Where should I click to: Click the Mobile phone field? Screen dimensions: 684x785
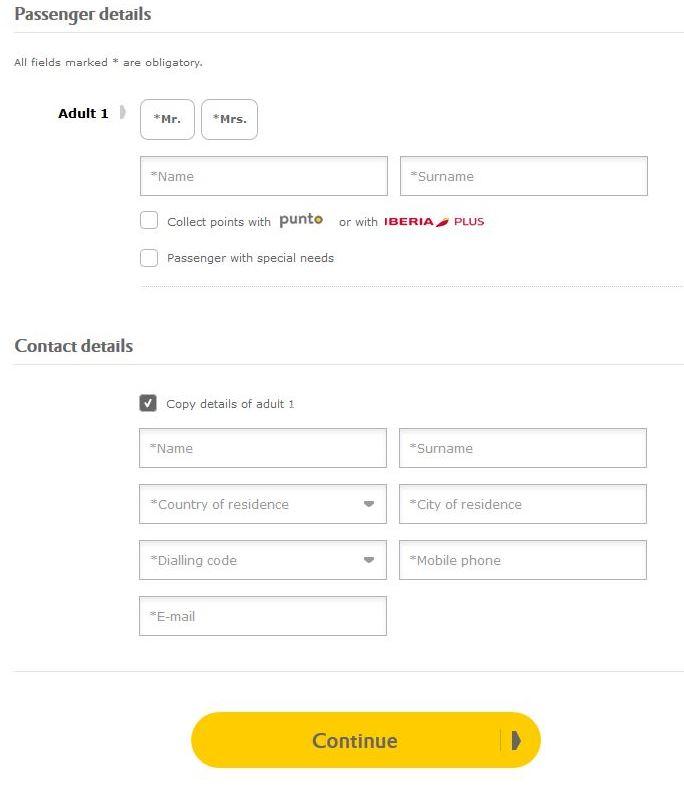tap(523, 560)
